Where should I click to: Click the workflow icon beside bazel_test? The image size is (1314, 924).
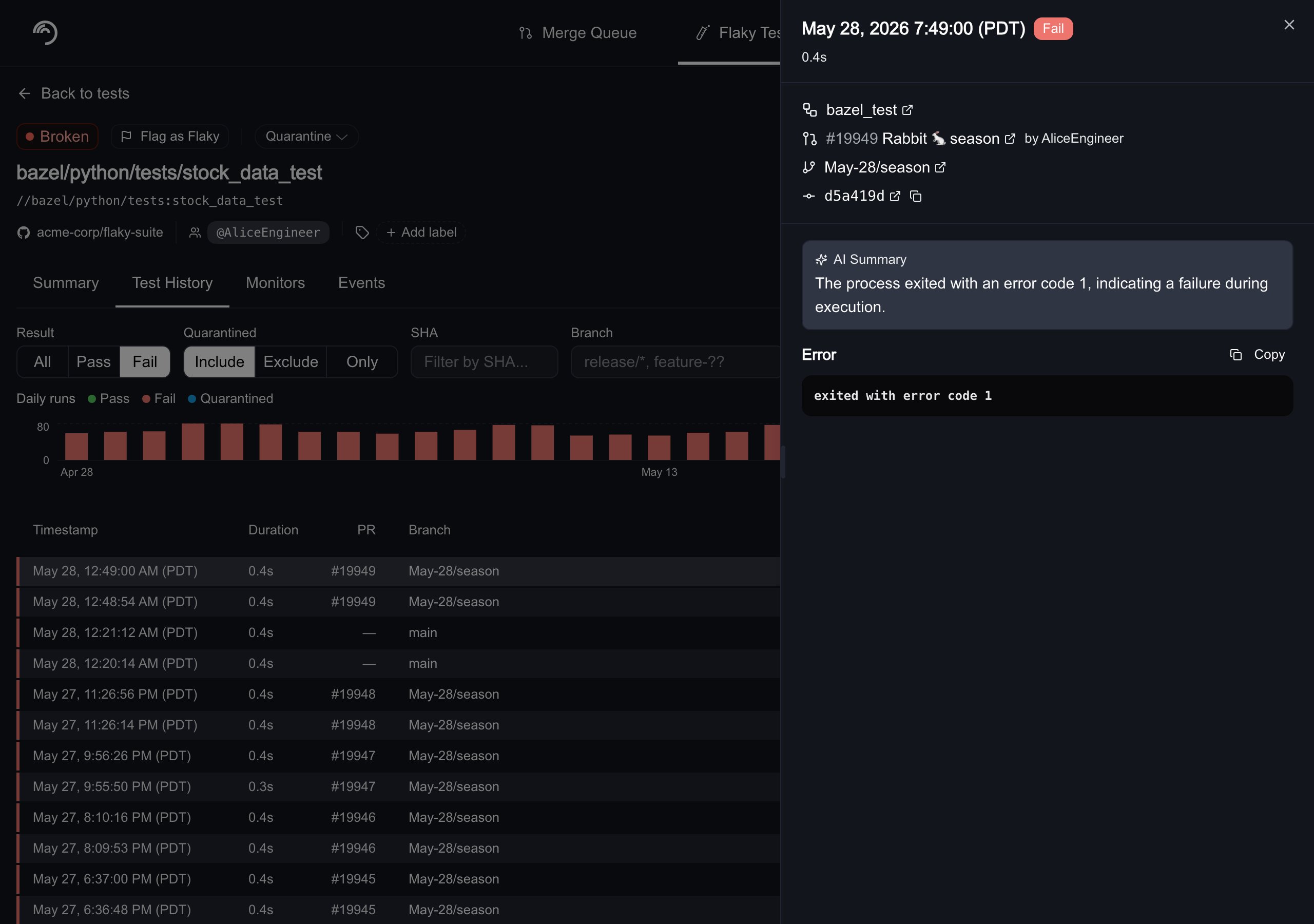[810, 110]
